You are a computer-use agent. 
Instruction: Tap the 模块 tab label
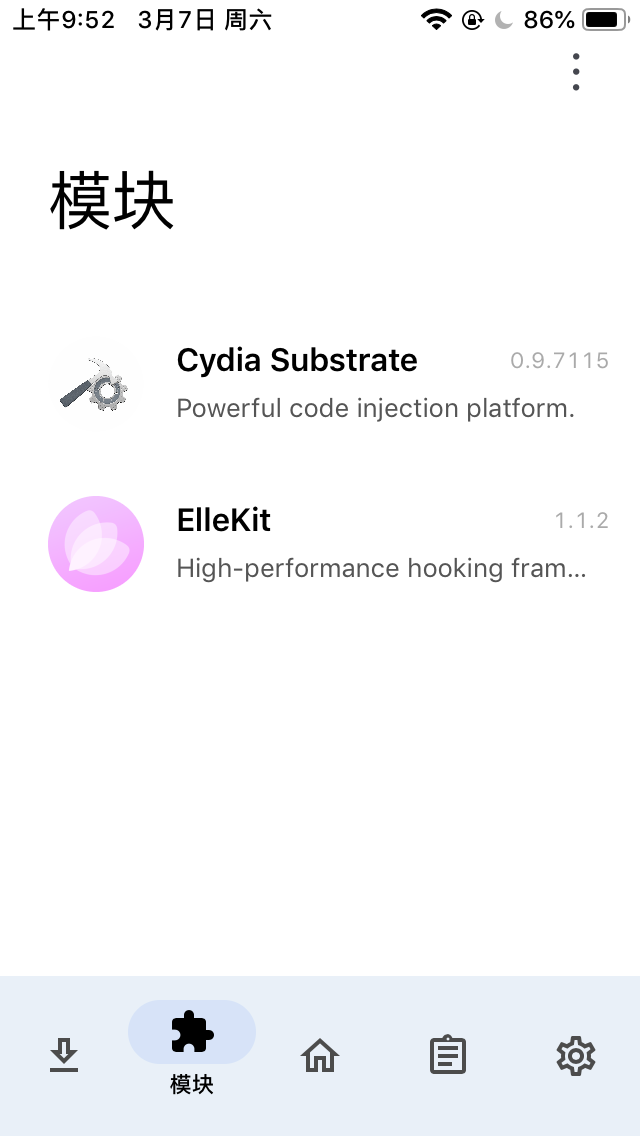pyautogui.click(x=192, y=1084)
